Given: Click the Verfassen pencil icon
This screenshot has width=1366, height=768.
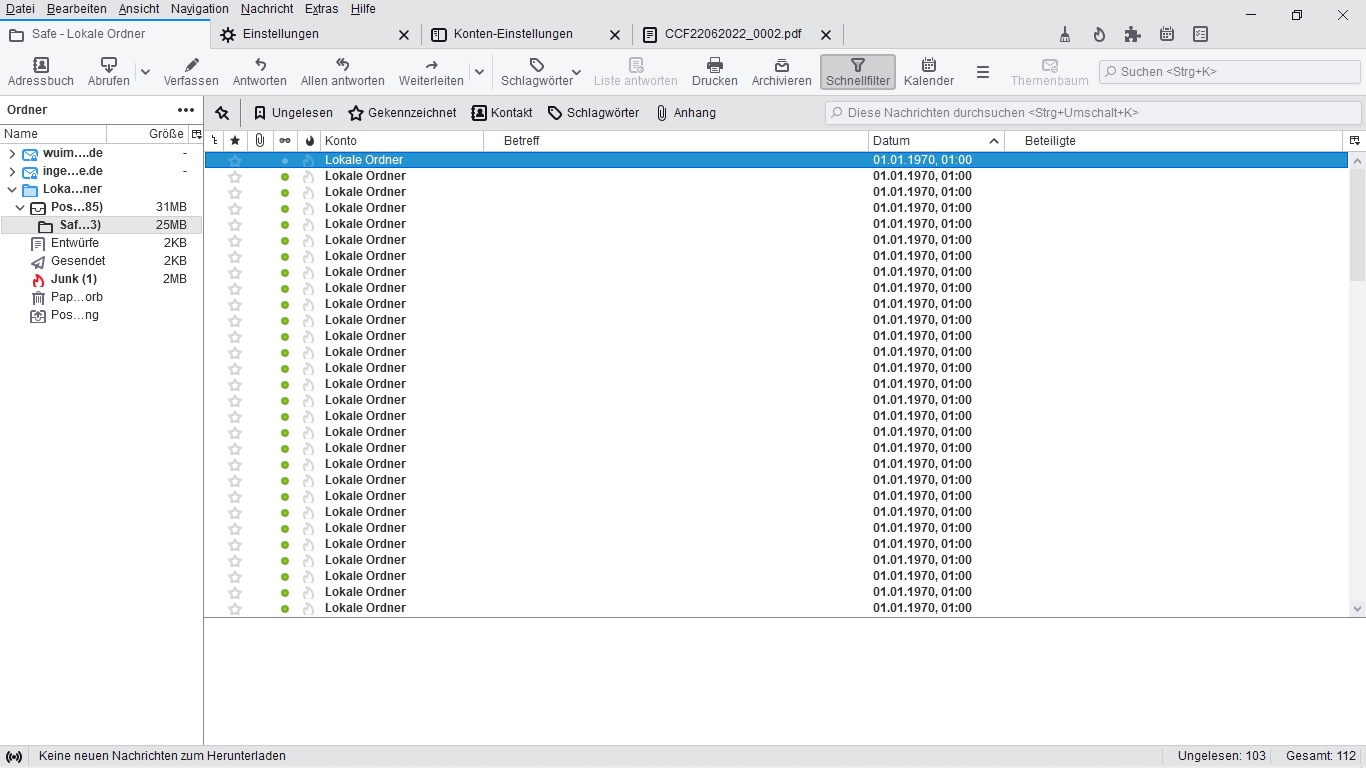Looking at the screenshot, I should pos(191,65).
